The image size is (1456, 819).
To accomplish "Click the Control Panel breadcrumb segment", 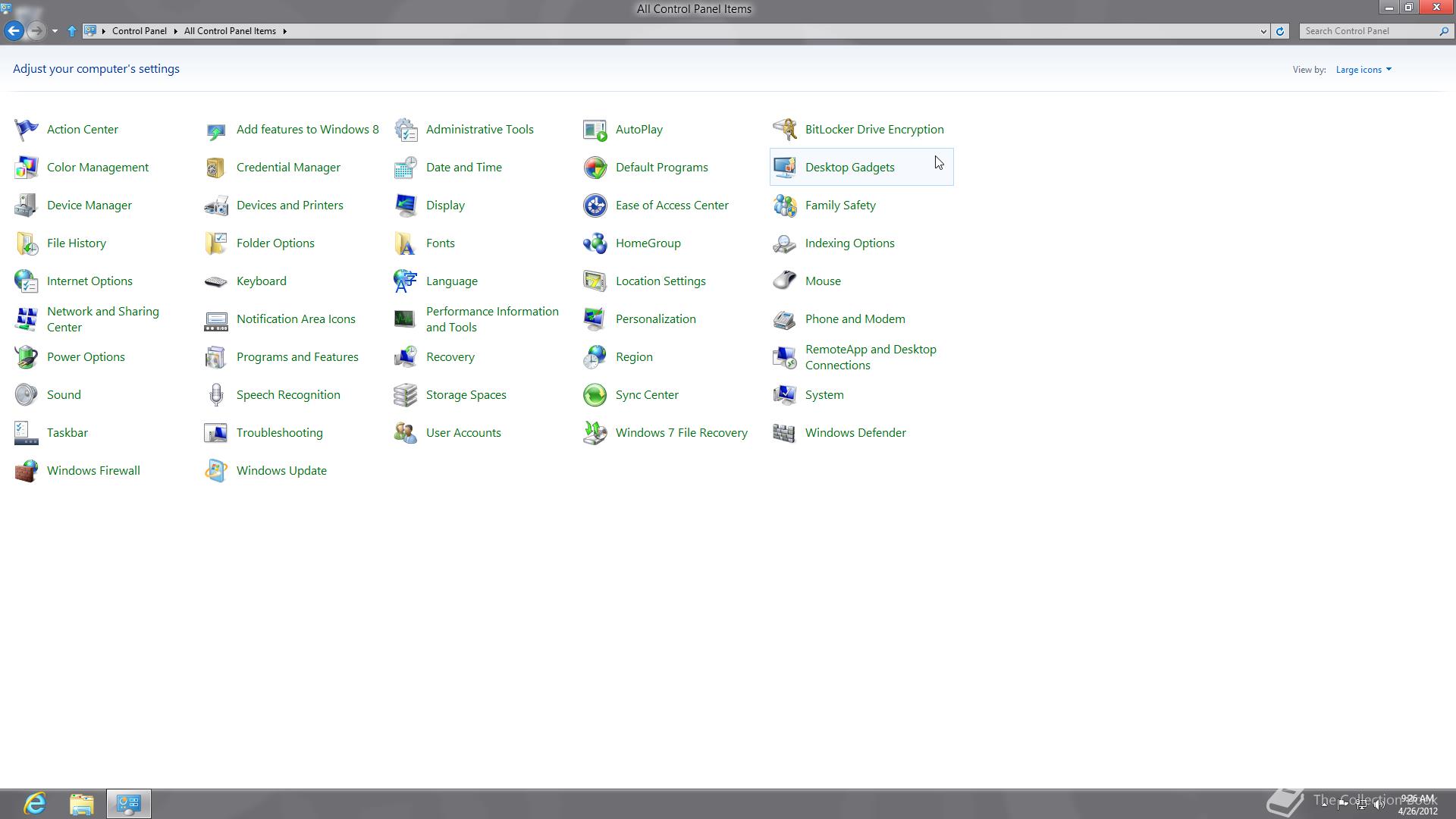I will [140, 31].
